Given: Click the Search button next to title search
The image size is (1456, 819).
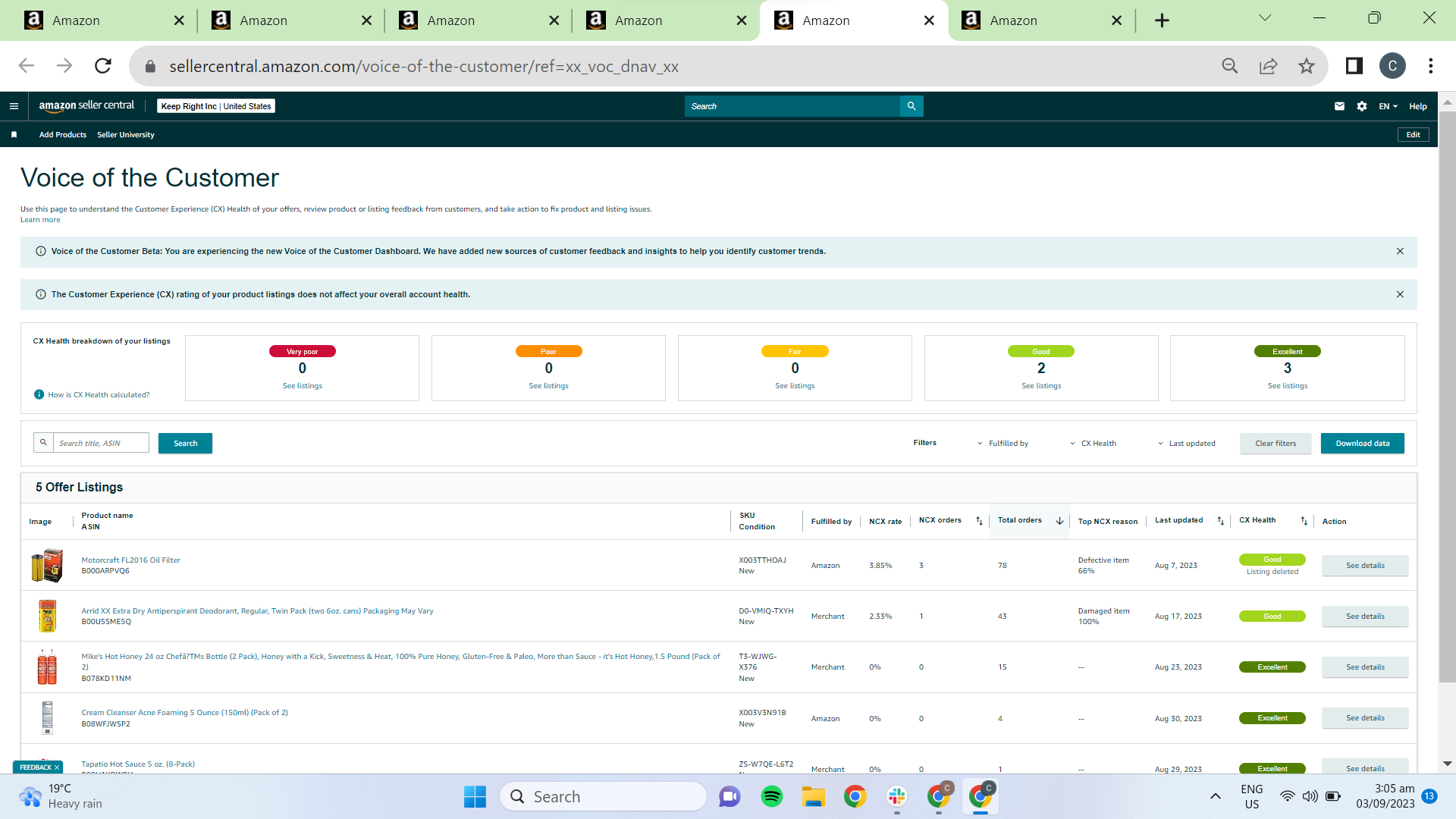Looking at the screenshot, I should coord(185,444).
